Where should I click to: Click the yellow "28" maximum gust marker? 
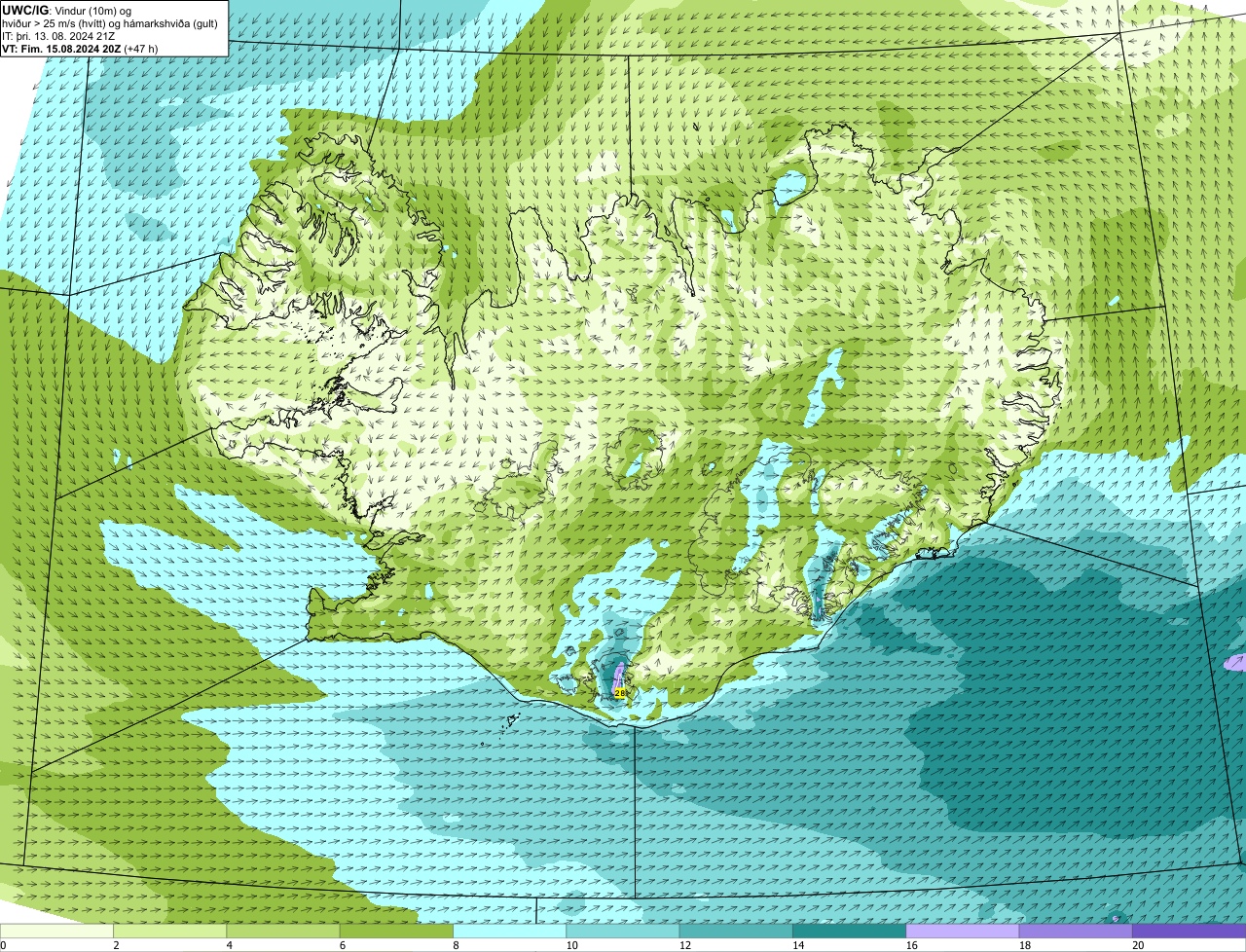click(620, 693)
